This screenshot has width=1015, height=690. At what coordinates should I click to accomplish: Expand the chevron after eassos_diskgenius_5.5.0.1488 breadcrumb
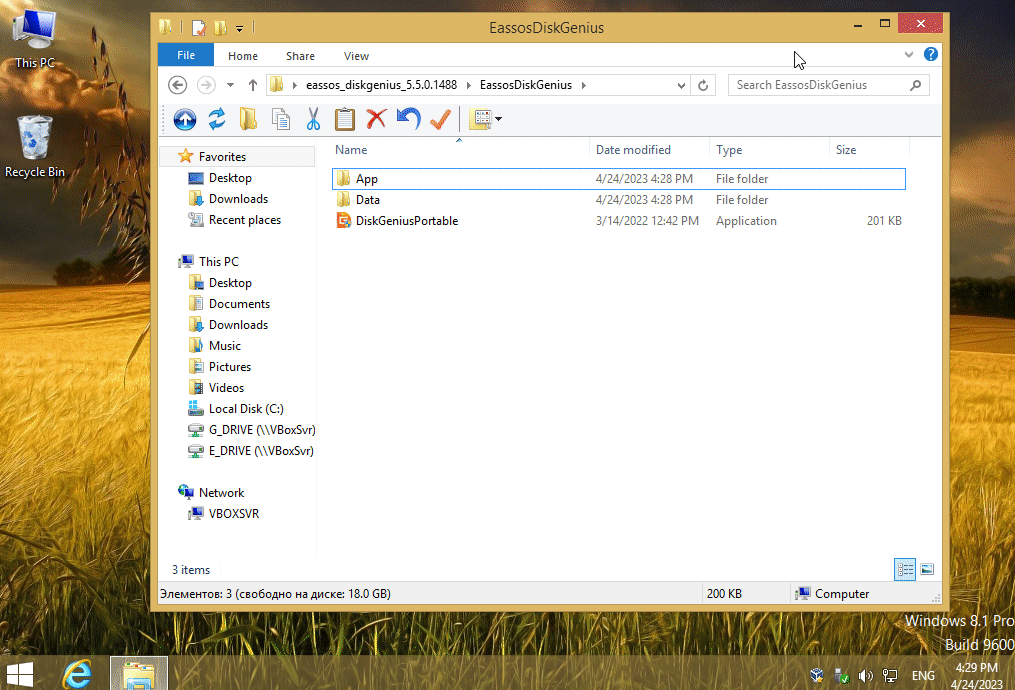click(x=469, y=85)
